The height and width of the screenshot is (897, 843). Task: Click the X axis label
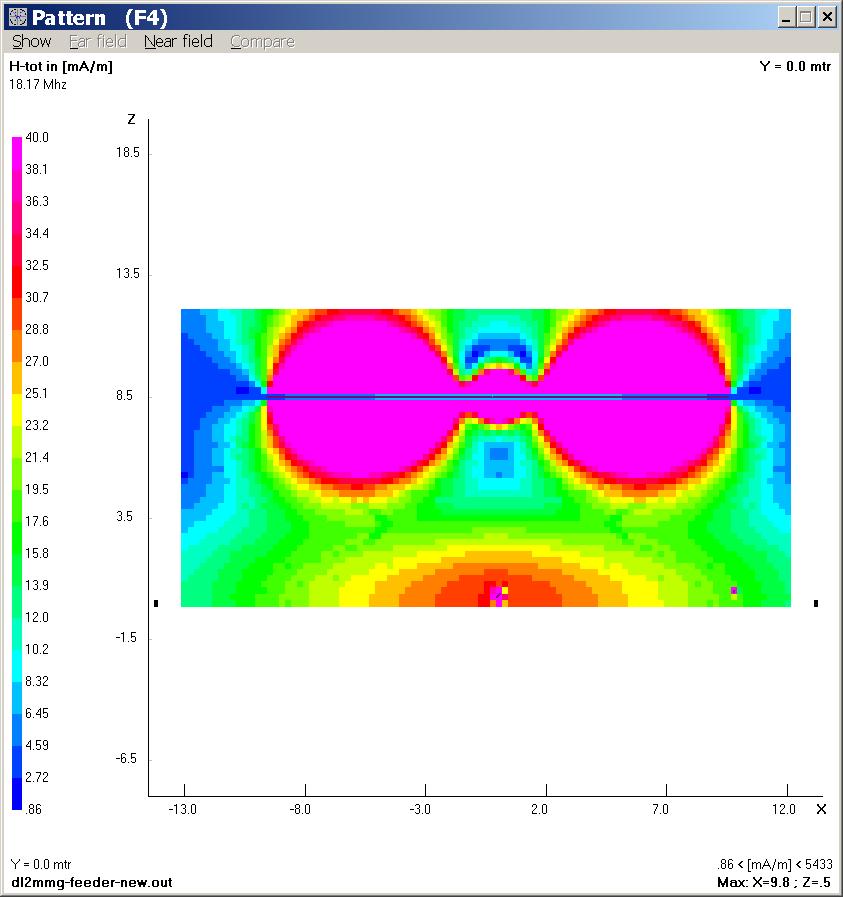click(x=821, y=809)
